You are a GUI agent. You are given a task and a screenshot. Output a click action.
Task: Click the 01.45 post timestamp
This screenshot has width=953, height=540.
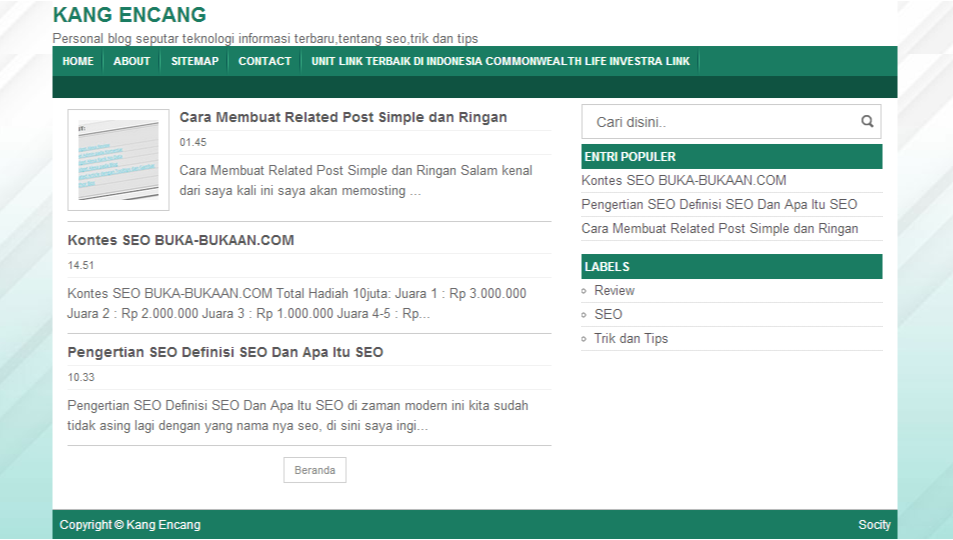coord(193,142)
